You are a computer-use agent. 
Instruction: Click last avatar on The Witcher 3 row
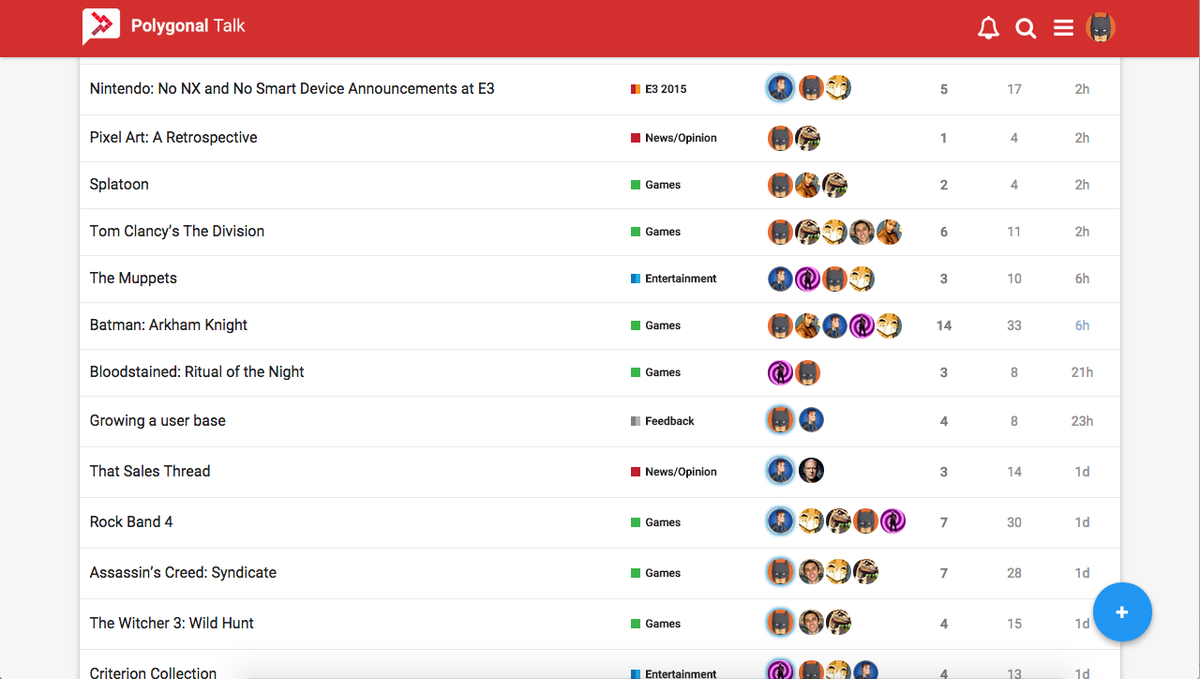coord(838,622)
